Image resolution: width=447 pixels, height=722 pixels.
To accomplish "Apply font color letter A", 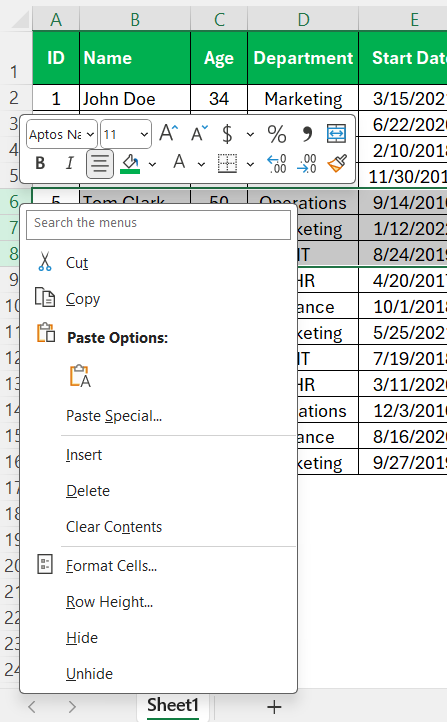I will coord(179,163).
